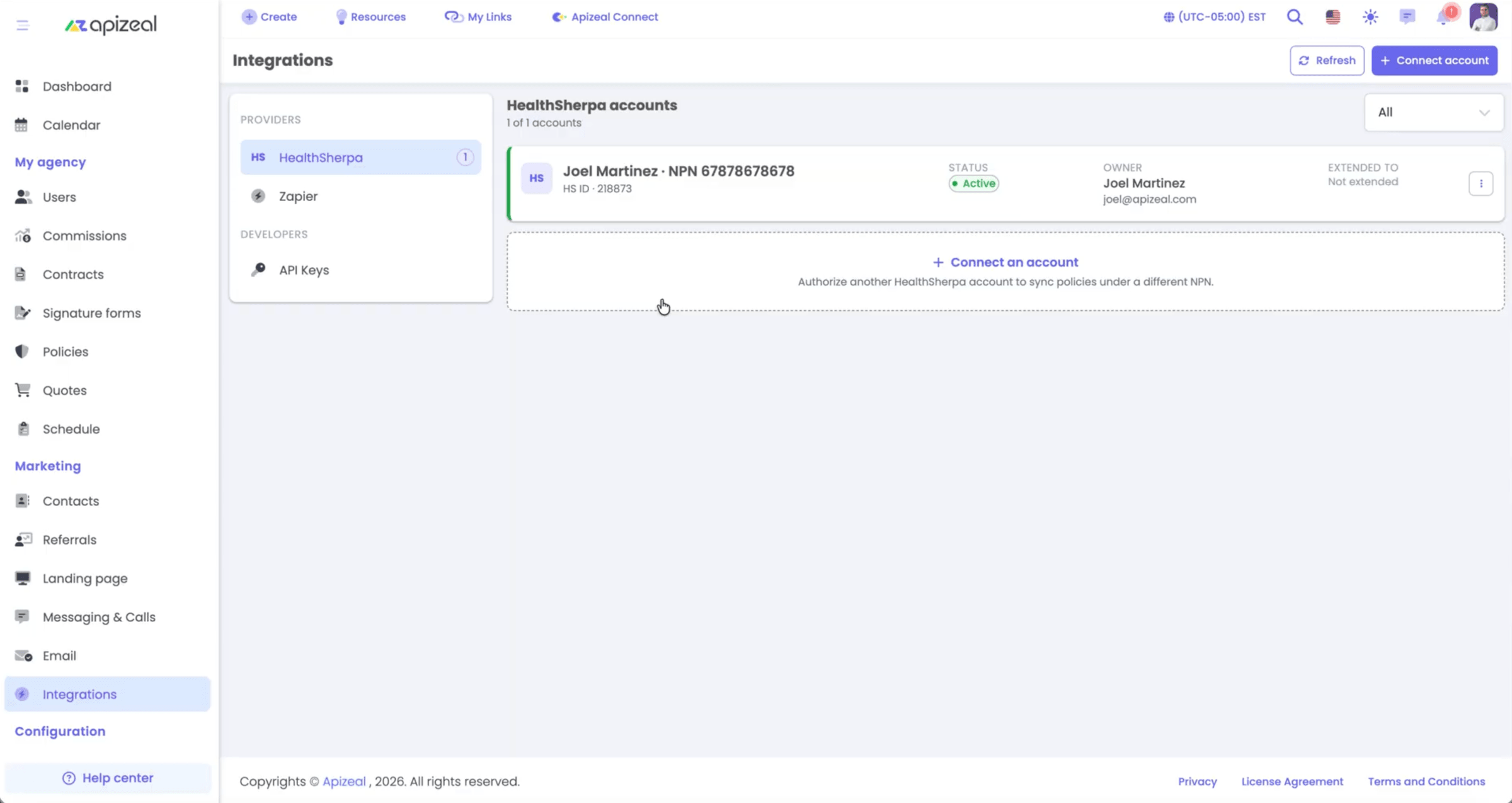1512x803 pixels.
Task: Collapse the Marketing section header
Action: (48, 466)
